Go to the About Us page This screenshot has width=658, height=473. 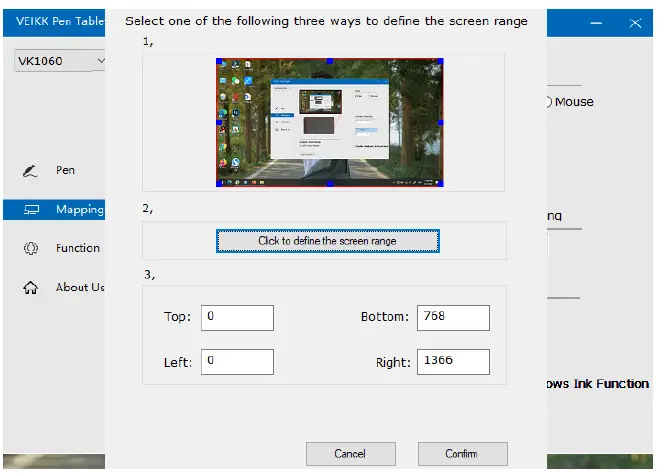click(80, 287)
